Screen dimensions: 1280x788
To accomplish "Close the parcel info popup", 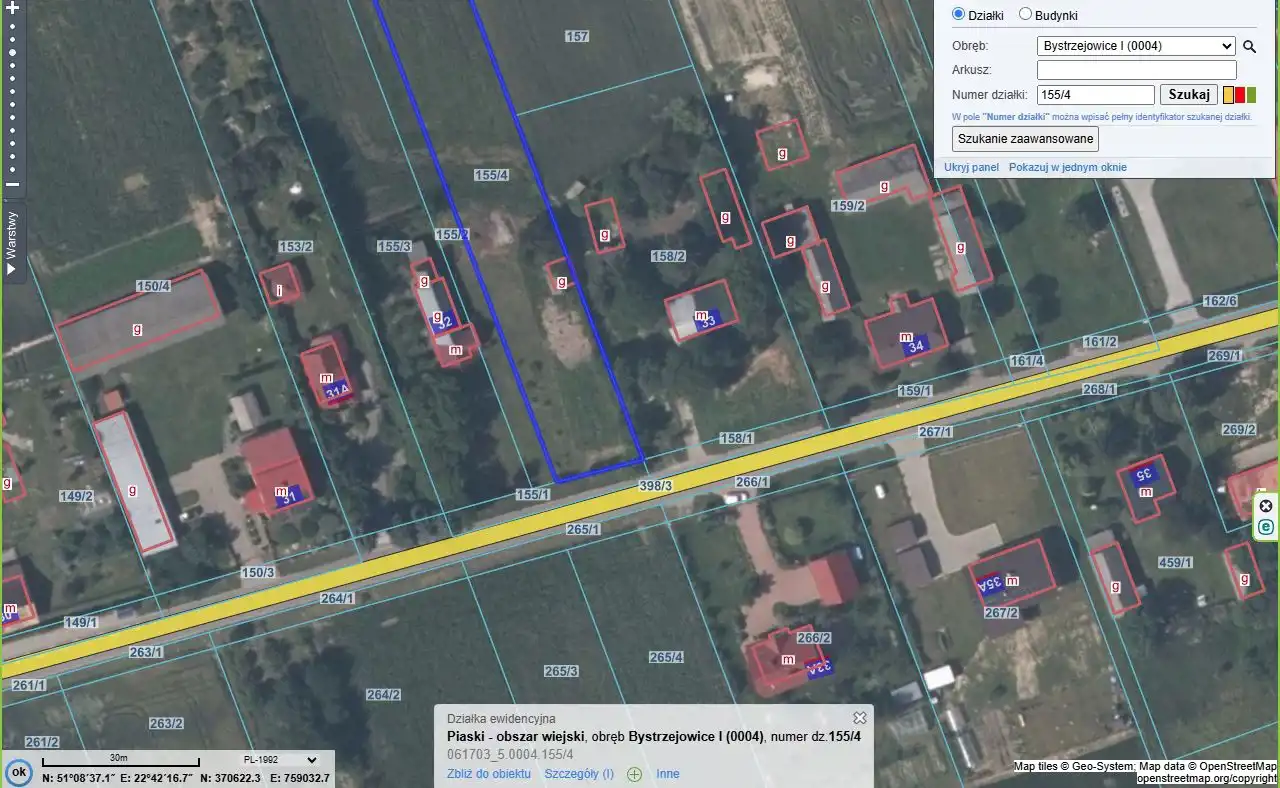I will pyautogui.click(x=859, y=718).
